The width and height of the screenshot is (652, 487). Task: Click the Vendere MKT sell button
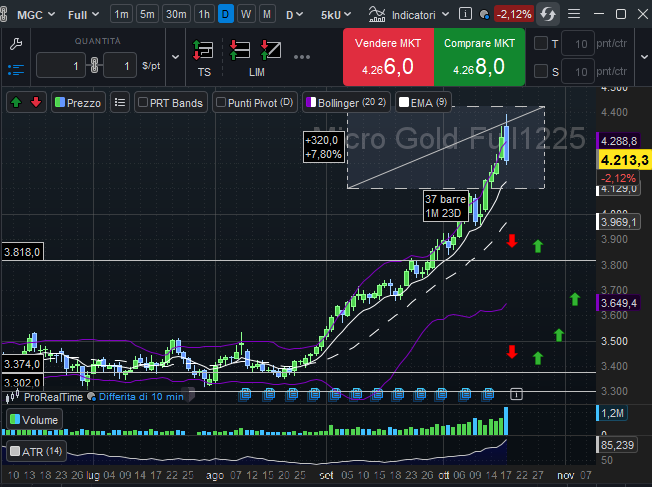click(388, 58)
